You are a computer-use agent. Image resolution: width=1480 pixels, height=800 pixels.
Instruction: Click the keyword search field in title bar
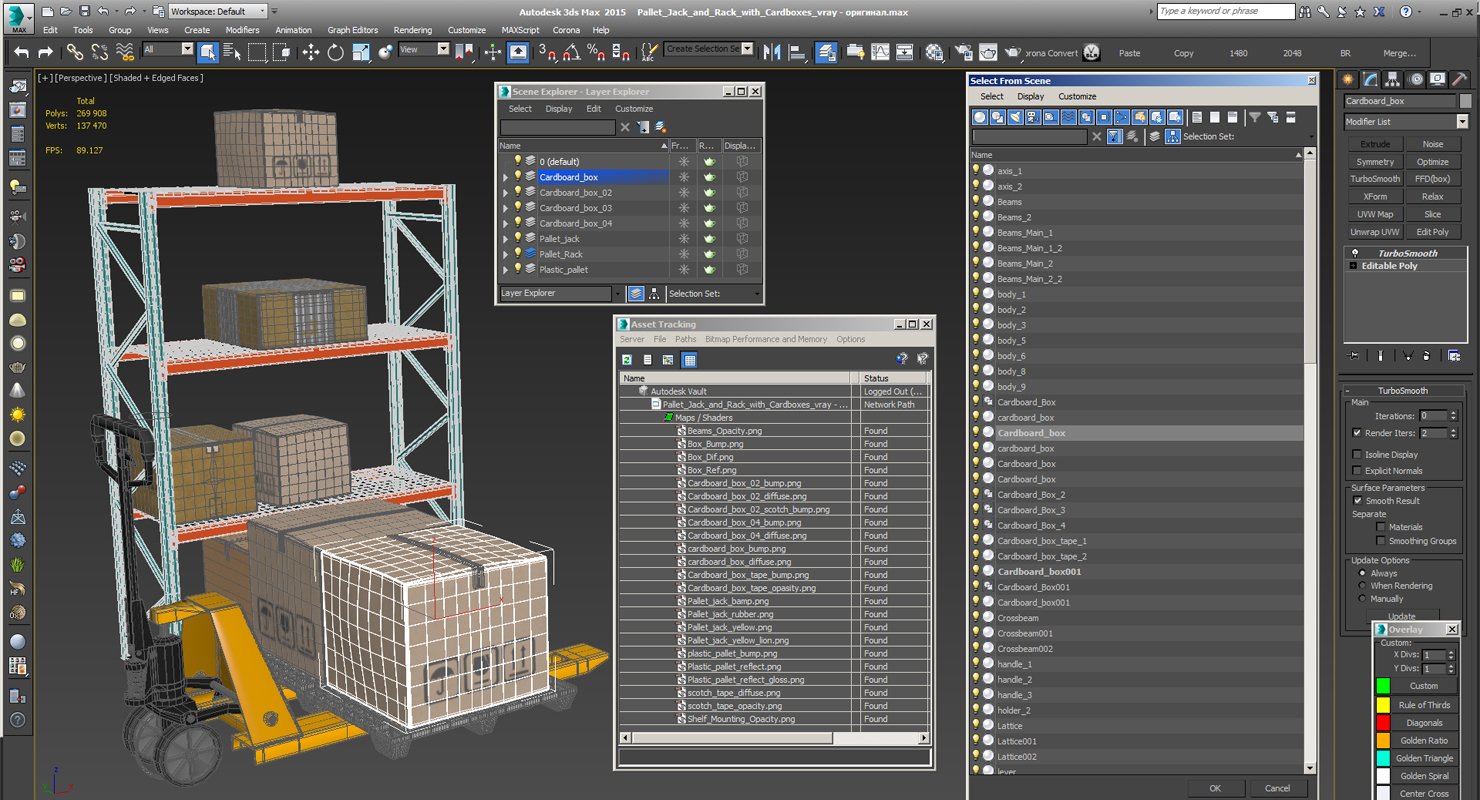[x=1225, y=11]
